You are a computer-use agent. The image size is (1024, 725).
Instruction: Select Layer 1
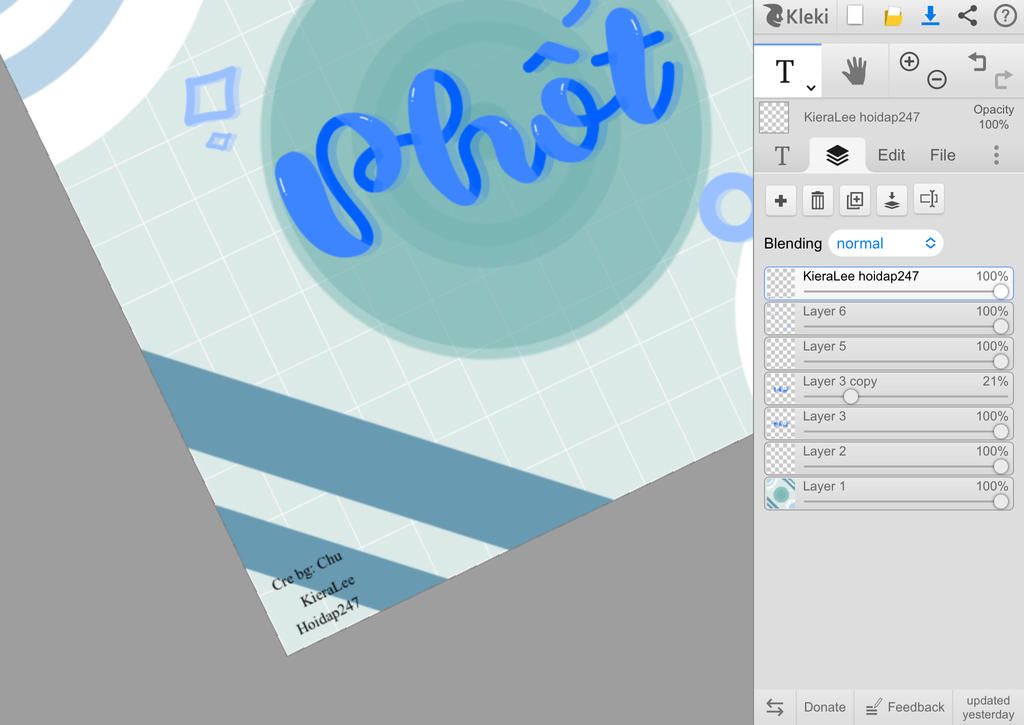[x=888, y=493]
